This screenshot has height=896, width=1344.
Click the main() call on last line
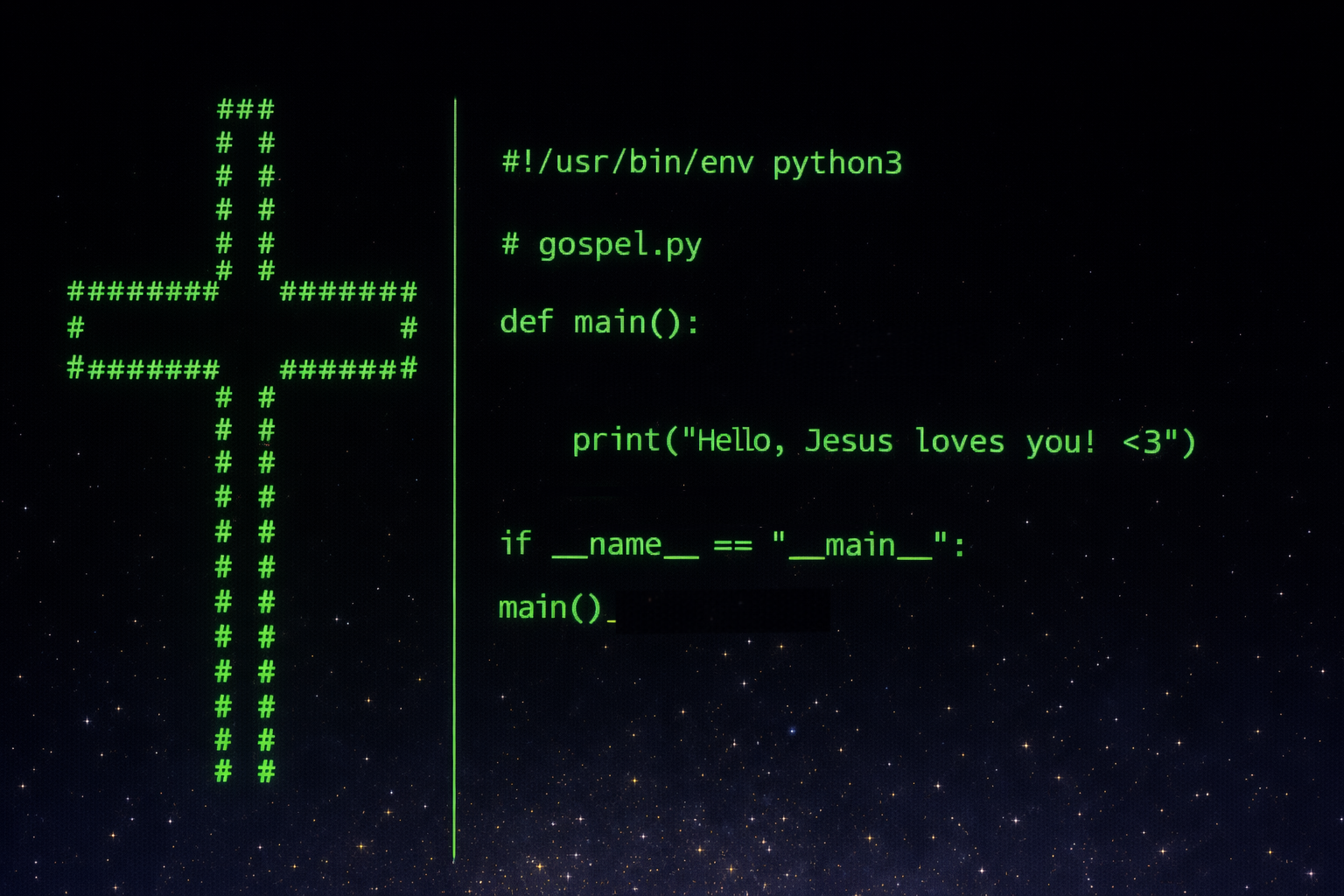pyautogui.click(x=549, y=607)
